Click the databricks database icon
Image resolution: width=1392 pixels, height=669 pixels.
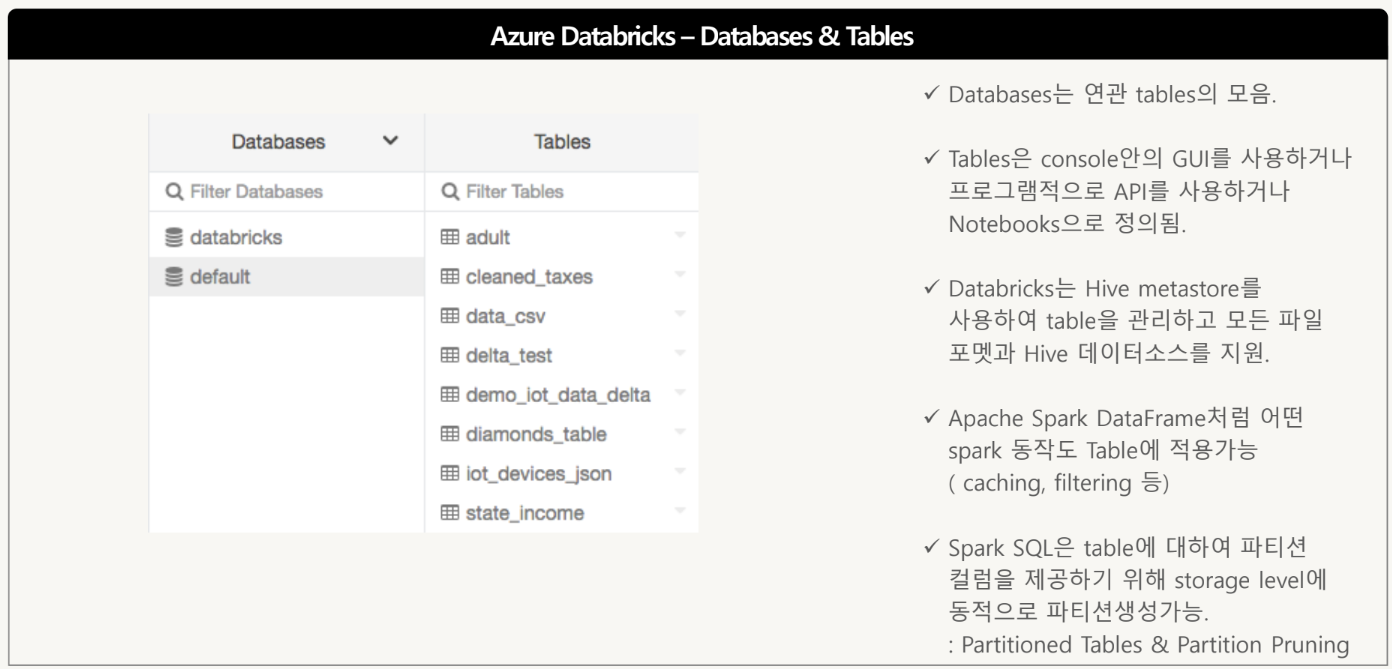pos(174,238)
